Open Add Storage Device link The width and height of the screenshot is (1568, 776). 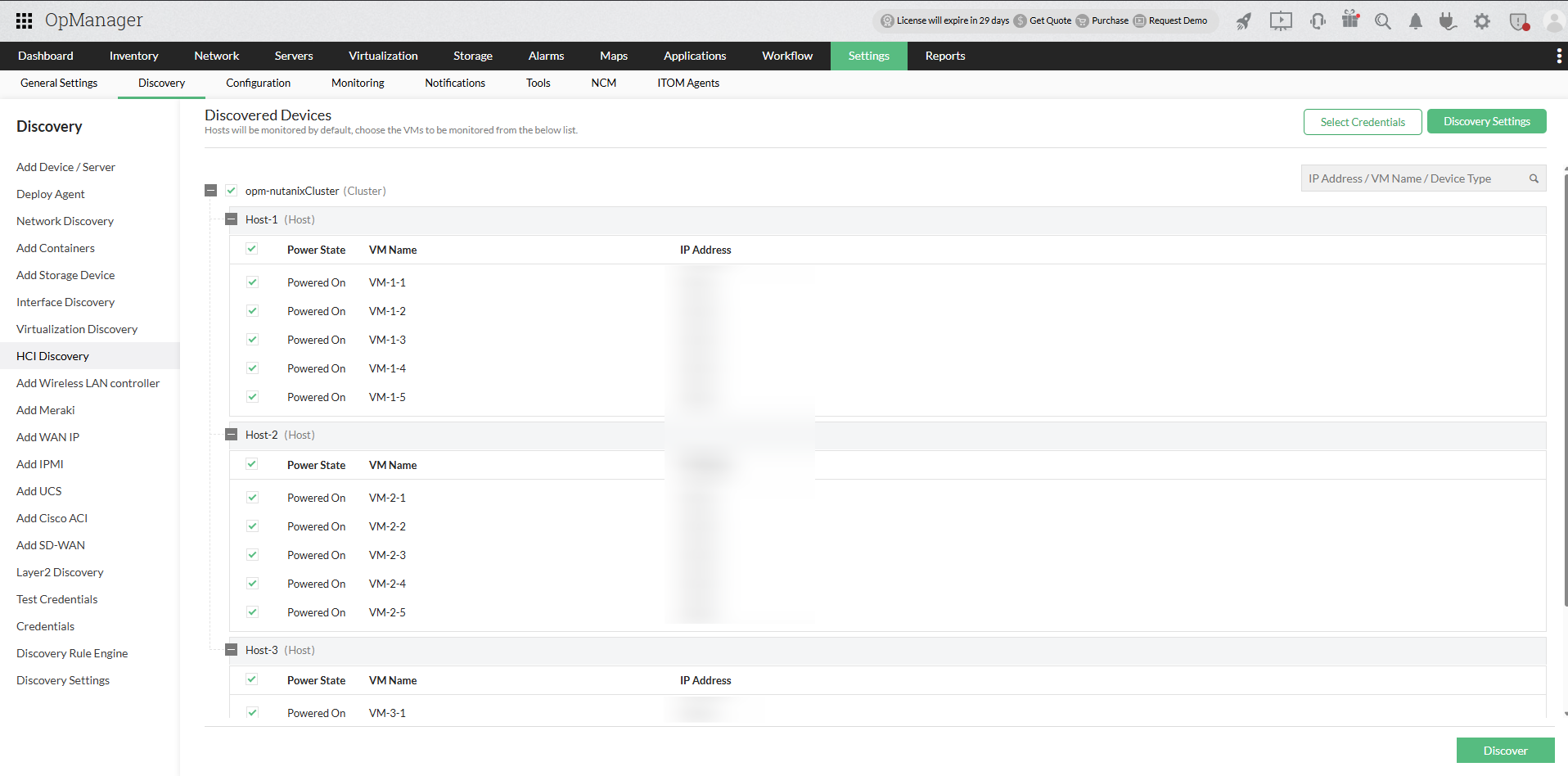pyautogui.click(x=65, y=275)
